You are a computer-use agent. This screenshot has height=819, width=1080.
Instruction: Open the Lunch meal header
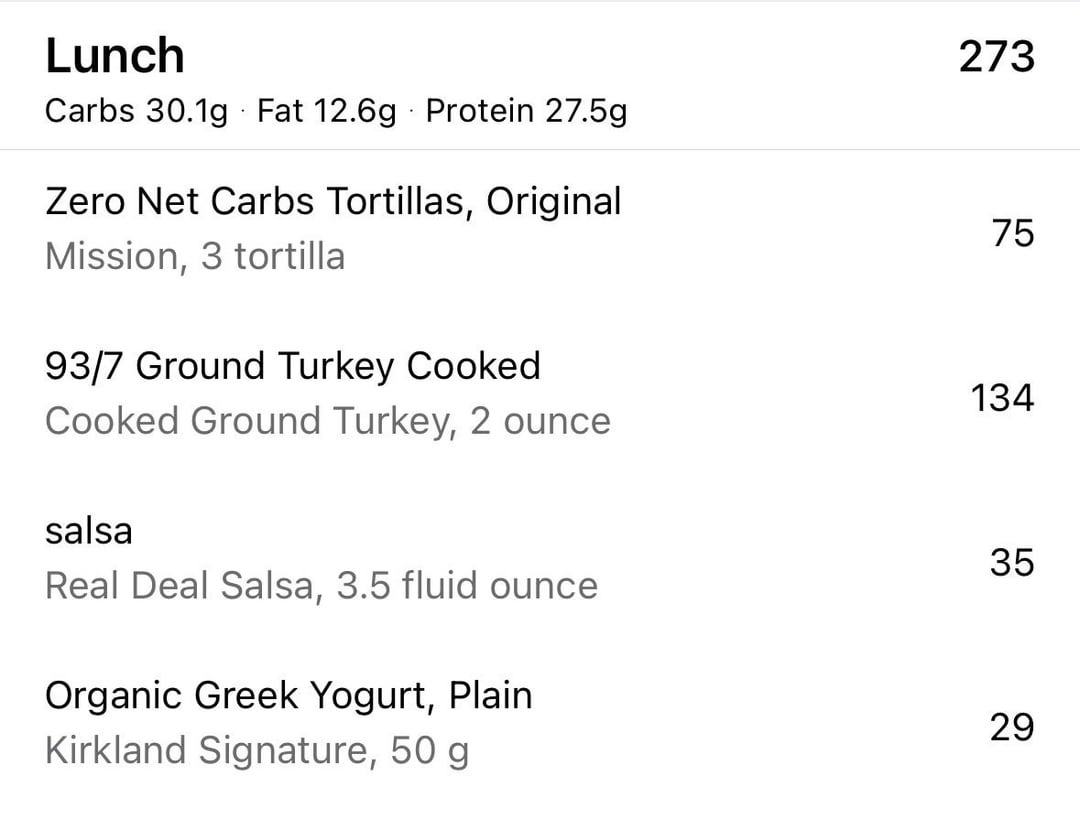540,76
